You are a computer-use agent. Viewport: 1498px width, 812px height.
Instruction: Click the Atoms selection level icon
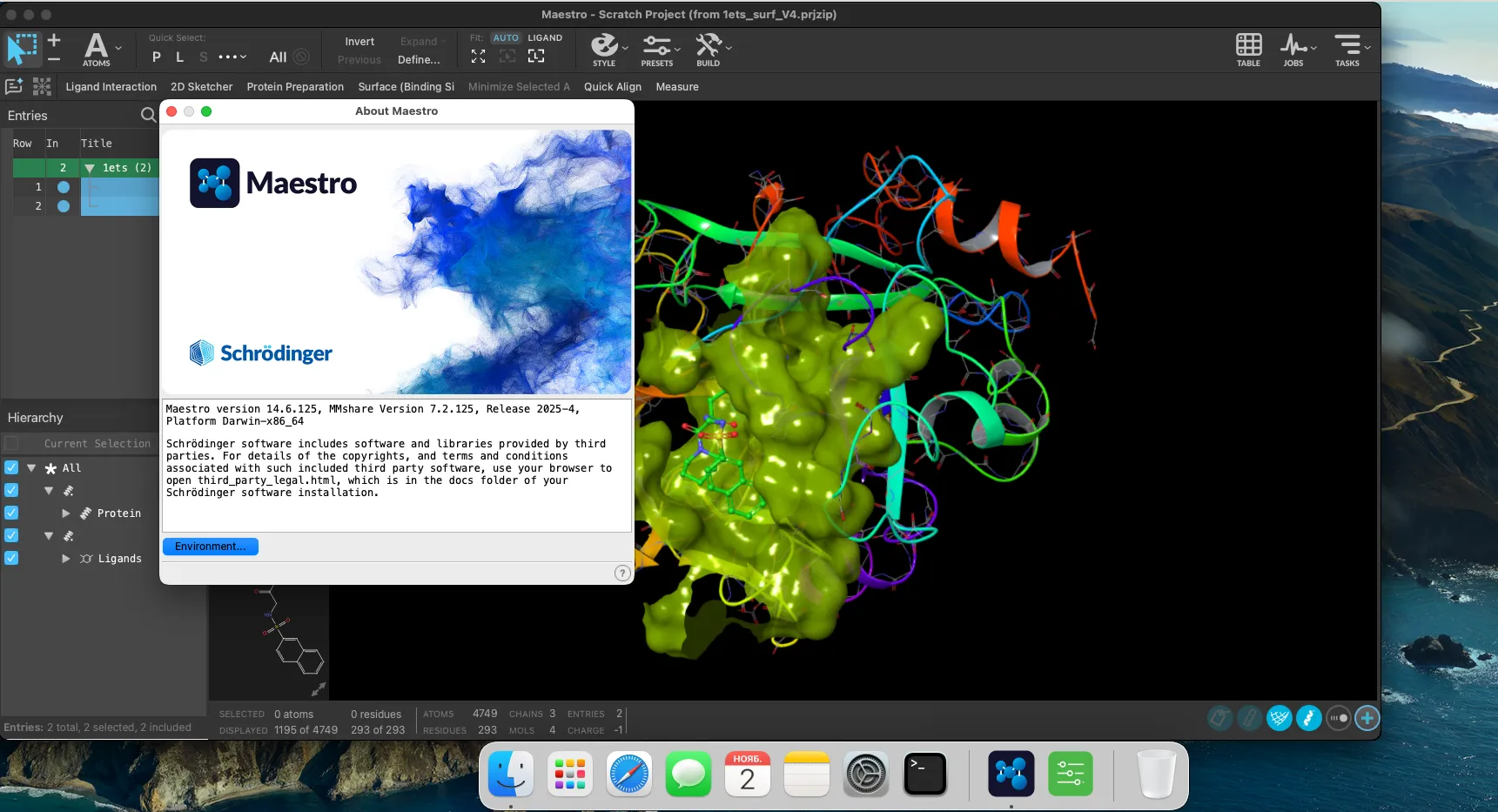[96, 49]
